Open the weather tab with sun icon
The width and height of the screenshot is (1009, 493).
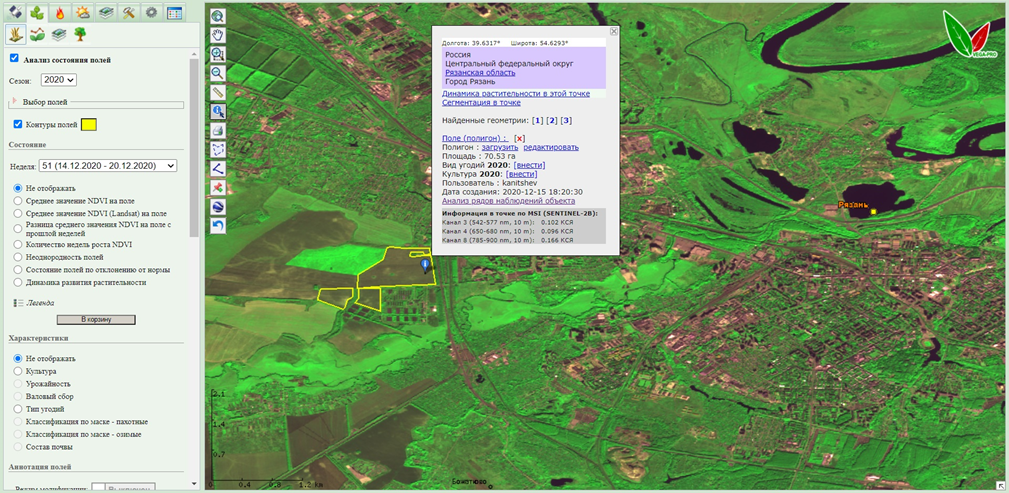click(82, 12)
